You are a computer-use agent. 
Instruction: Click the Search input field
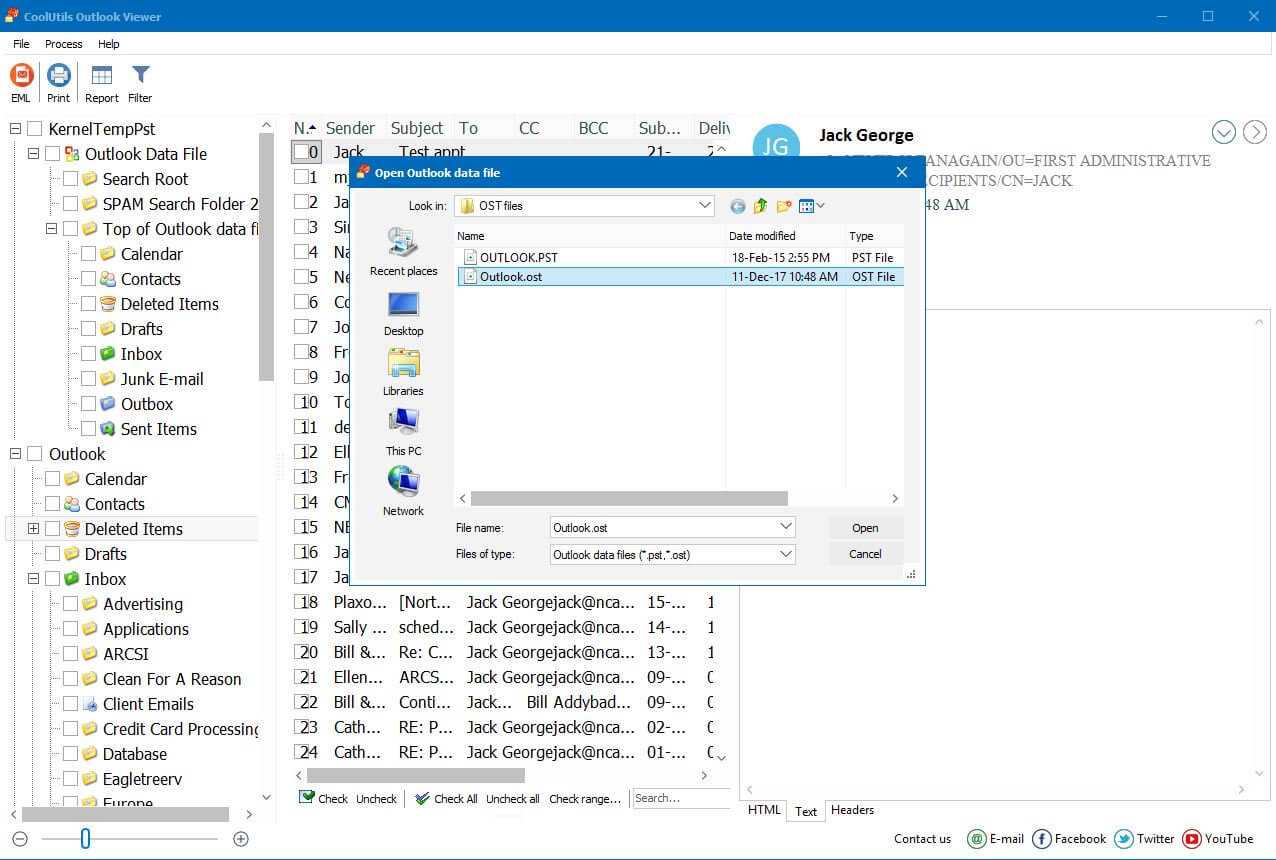tap(682, 799)
